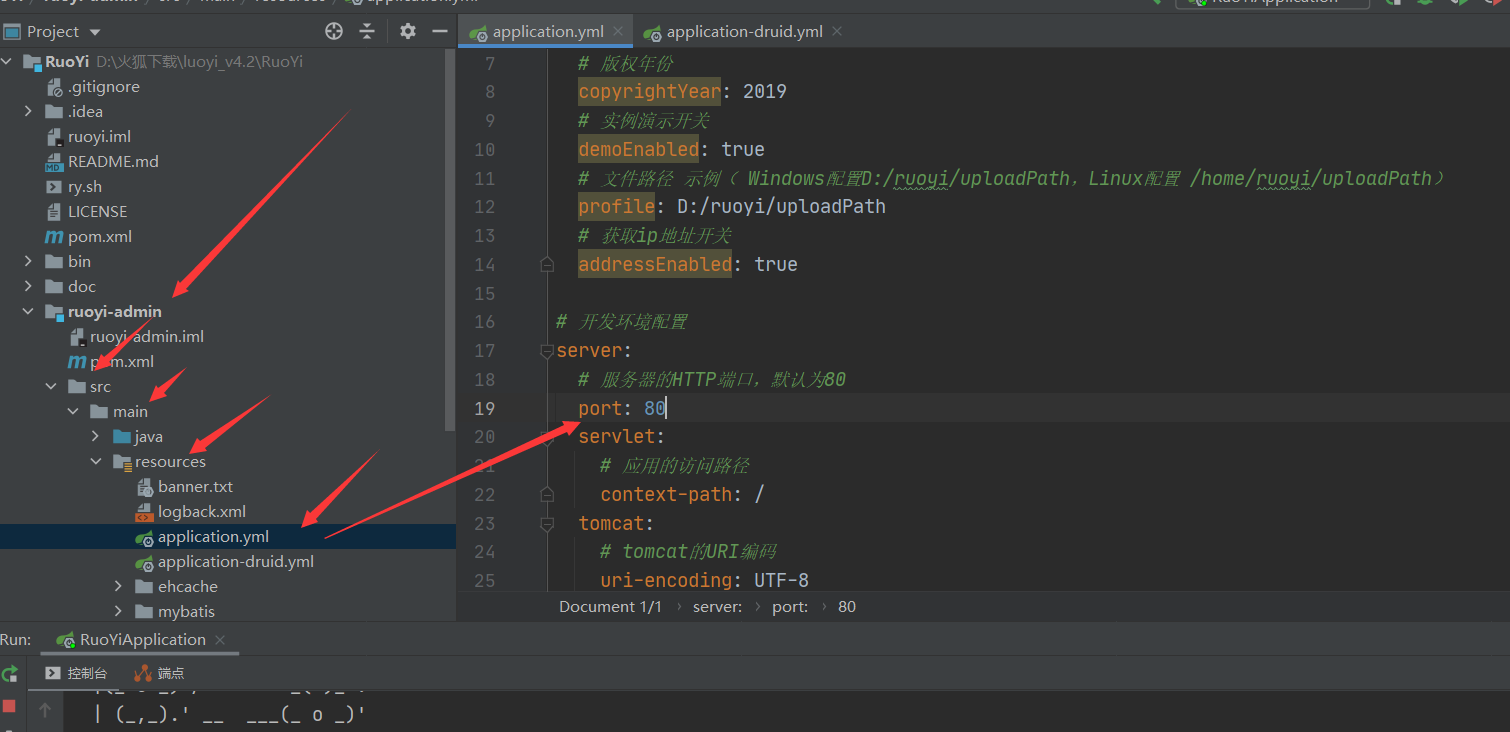The width and height of the screenshot is (1510, 732).
Task: Open the Project view dropdown
Action: point(53,31)
